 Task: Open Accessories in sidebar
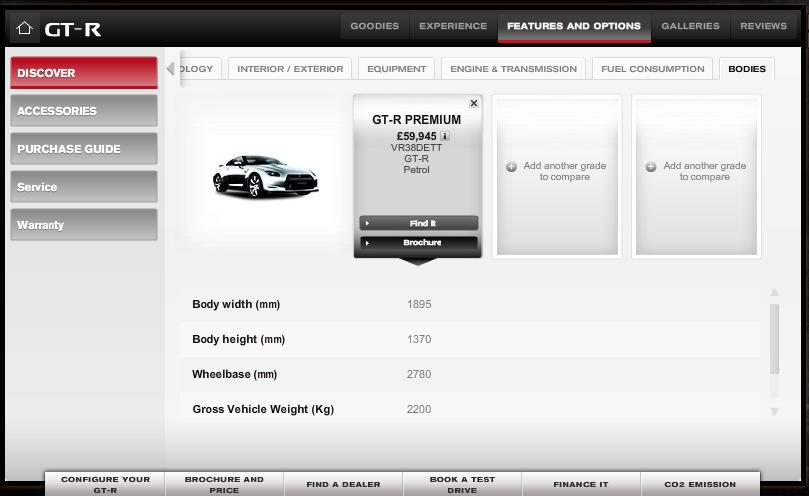(x=84, y=111)
